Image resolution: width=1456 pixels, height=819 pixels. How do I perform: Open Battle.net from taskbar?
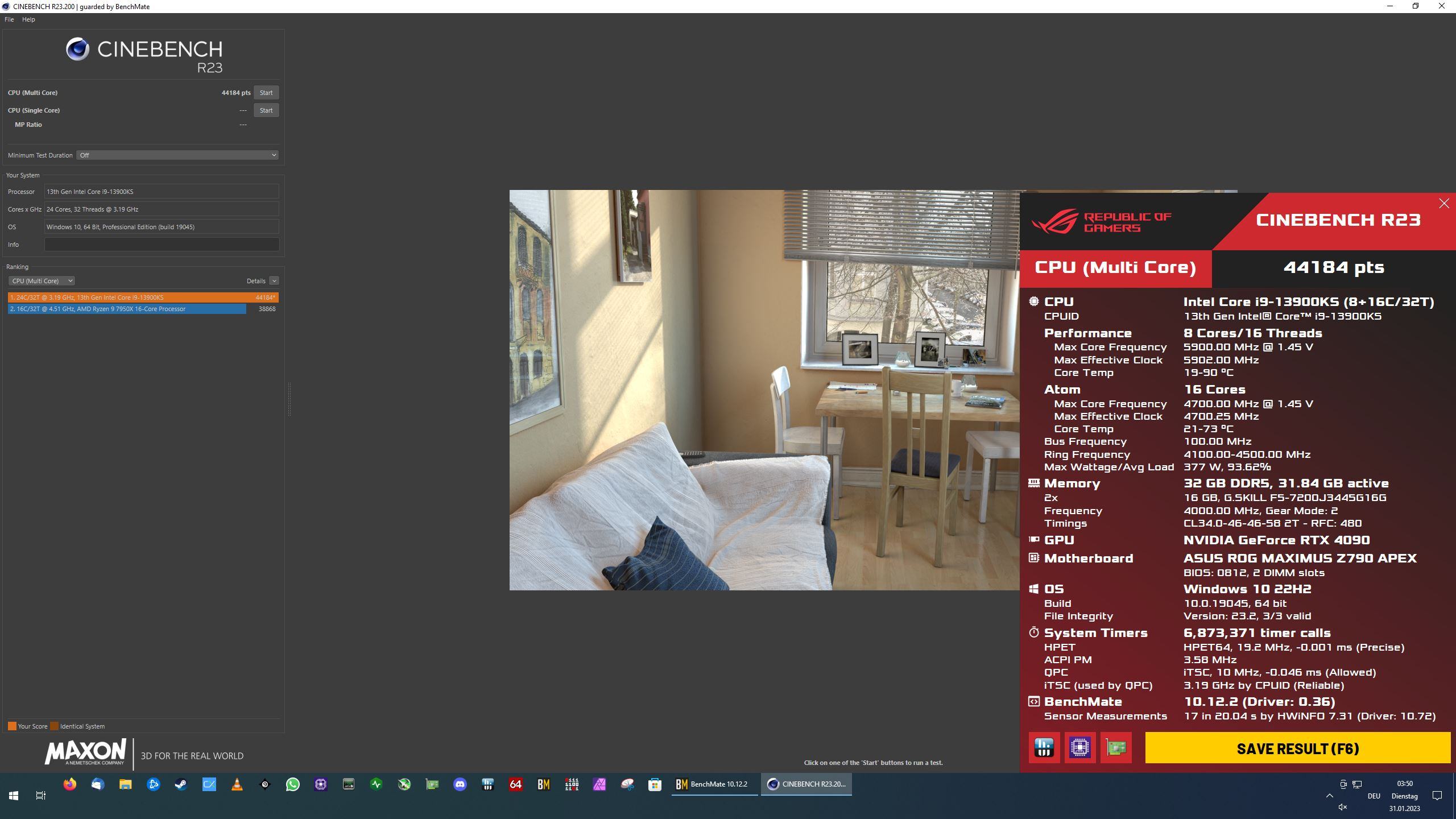coord(153,785)
